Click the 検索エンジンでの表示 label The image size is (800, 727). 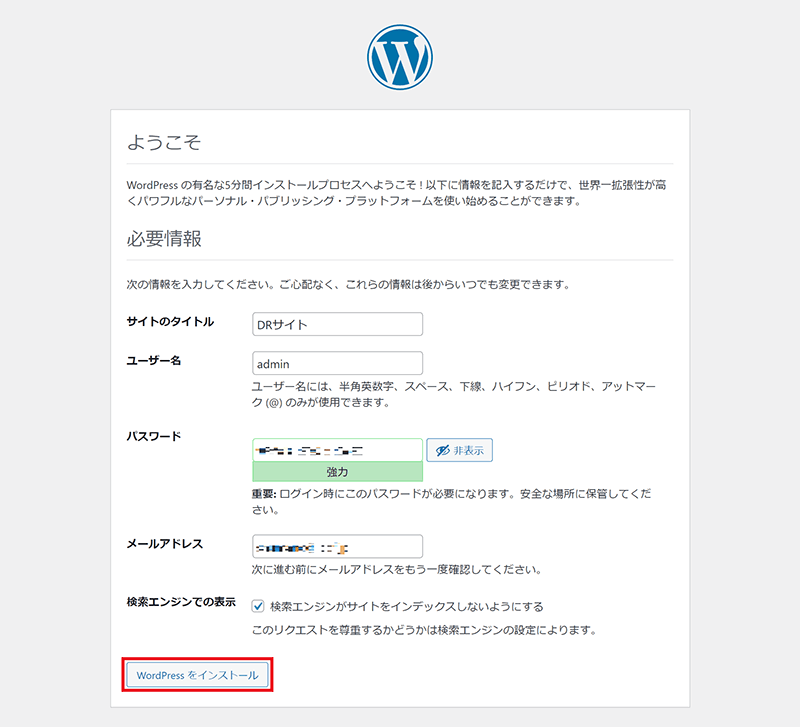[181, 602]
